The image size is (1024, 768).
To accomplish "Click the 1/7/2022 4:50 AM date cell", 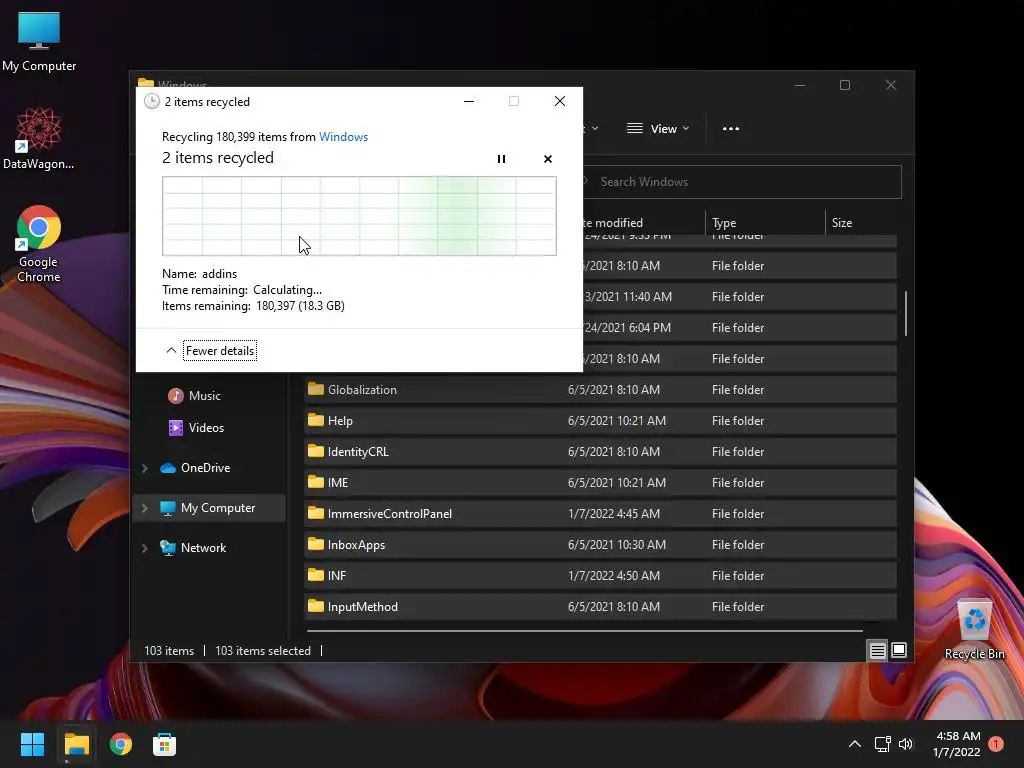I will pyautogui.click(x=614, y=576).
